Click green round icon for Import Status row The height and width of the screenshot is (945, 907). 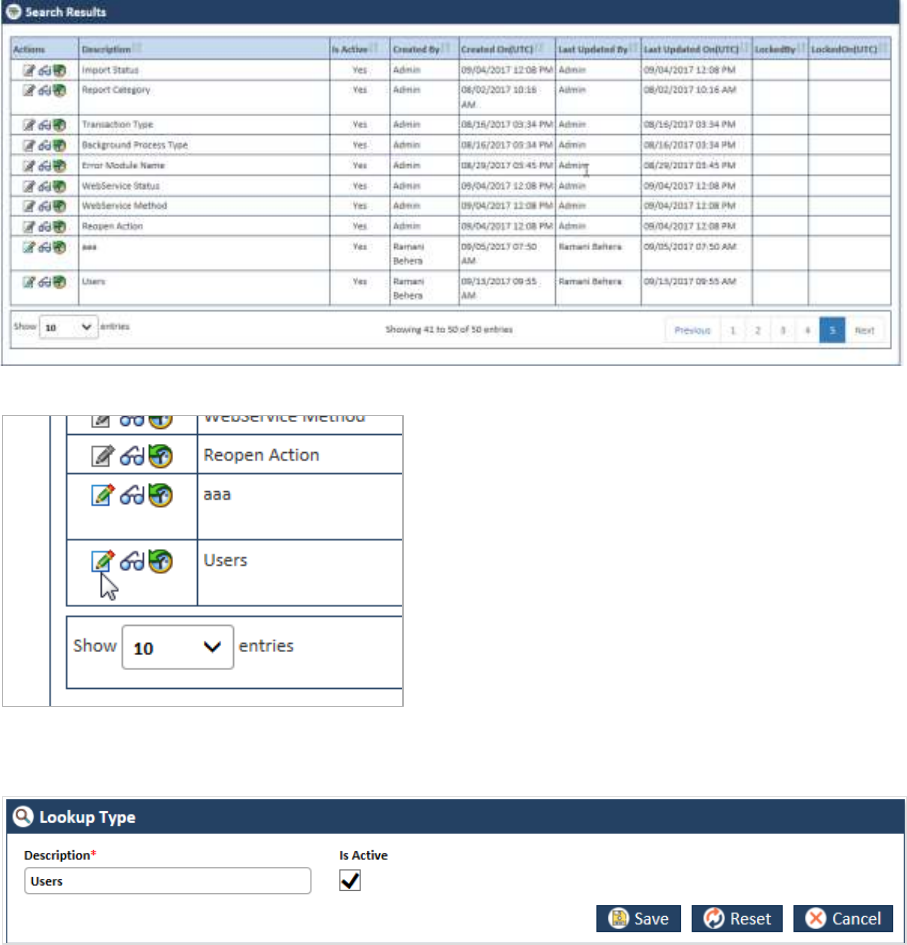(x=59, y=71)
